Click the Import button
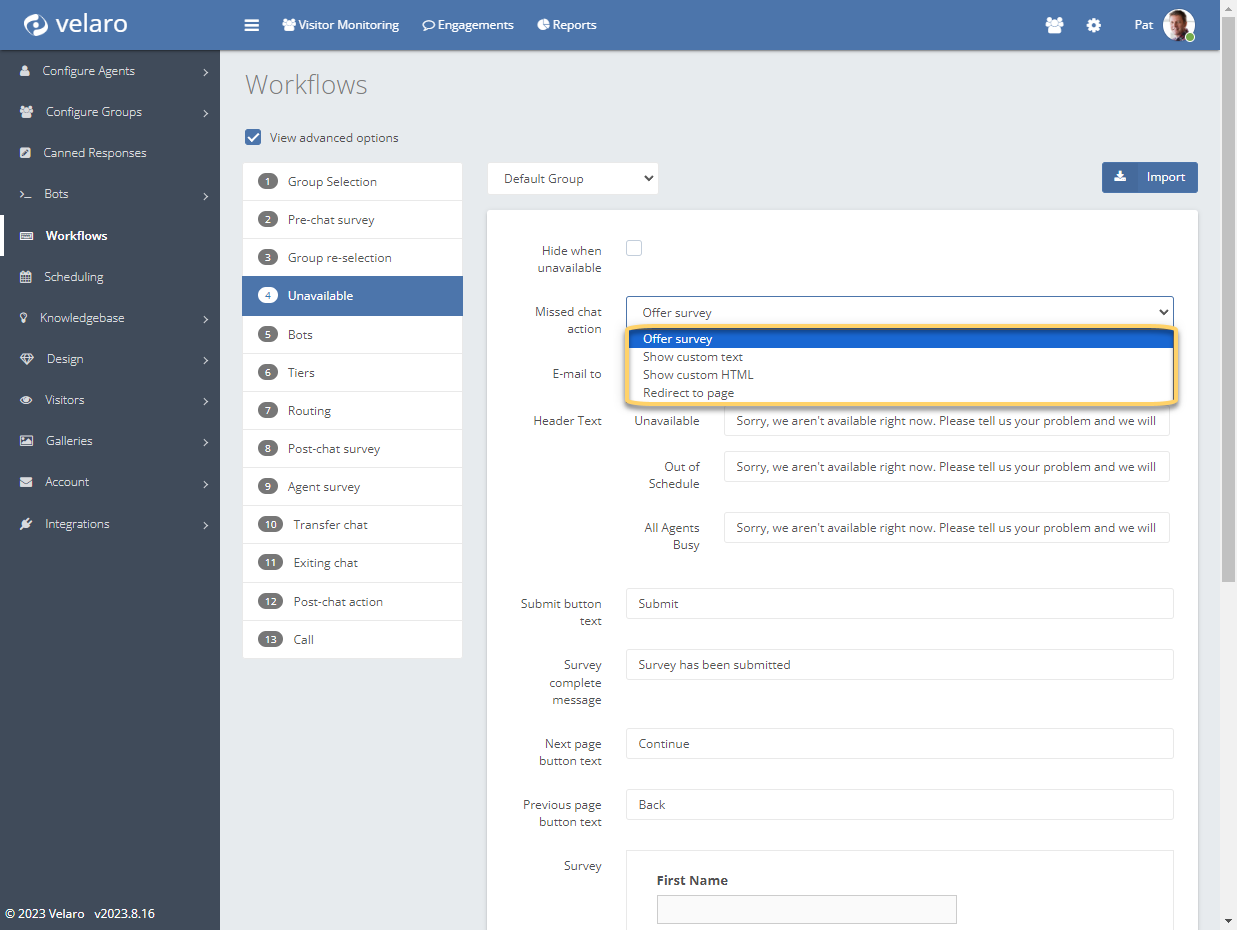The image size is (1237, 930). [x=1149, y=177]
